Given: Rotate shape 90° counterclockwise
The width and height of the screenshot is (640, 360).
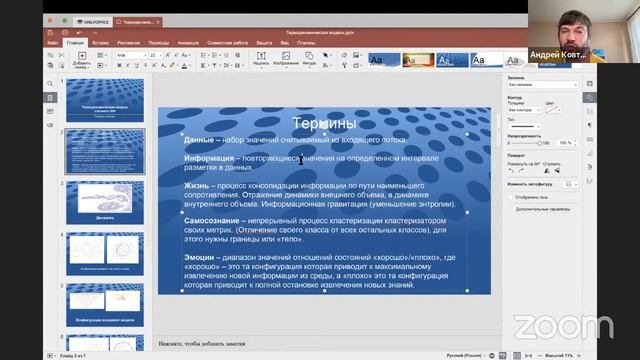Looking at the screenshot, I should [x=511, y=171].
